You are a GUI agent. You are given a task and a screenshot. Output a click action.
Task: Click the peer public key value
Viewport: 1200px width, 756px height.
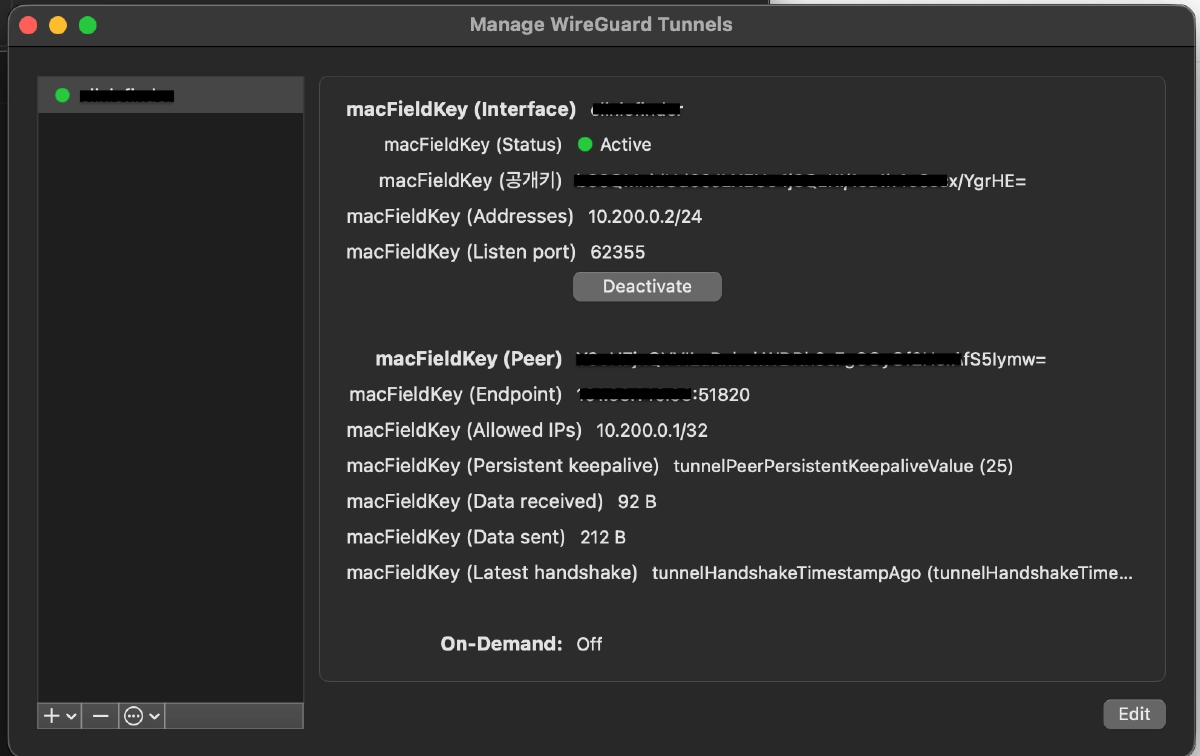[811, 358]
